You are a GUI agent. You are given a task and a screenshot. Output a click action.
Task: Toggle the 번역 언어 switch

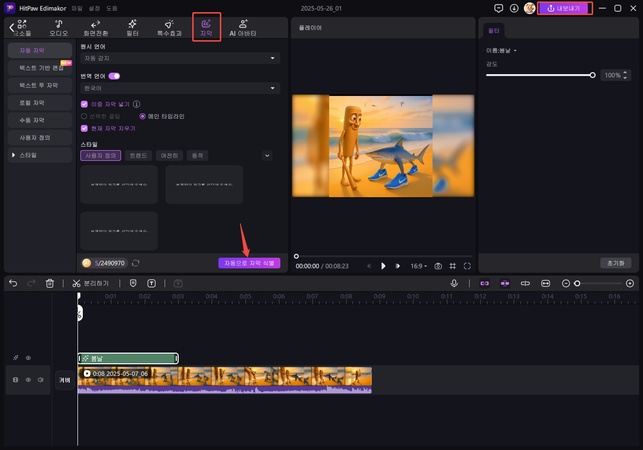click(114, 76)
